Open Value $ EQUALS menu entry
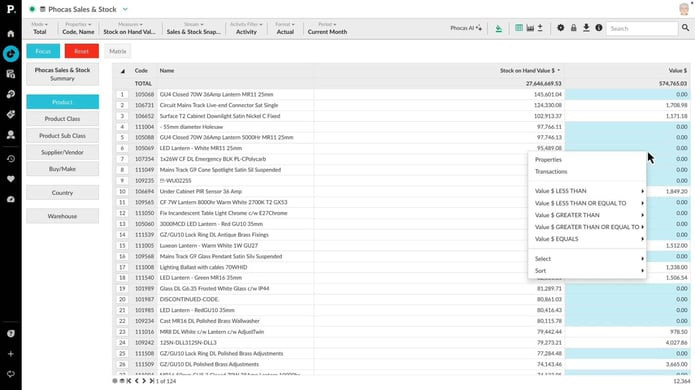Viewport: 695px width, 390px height. click(587, 239)
